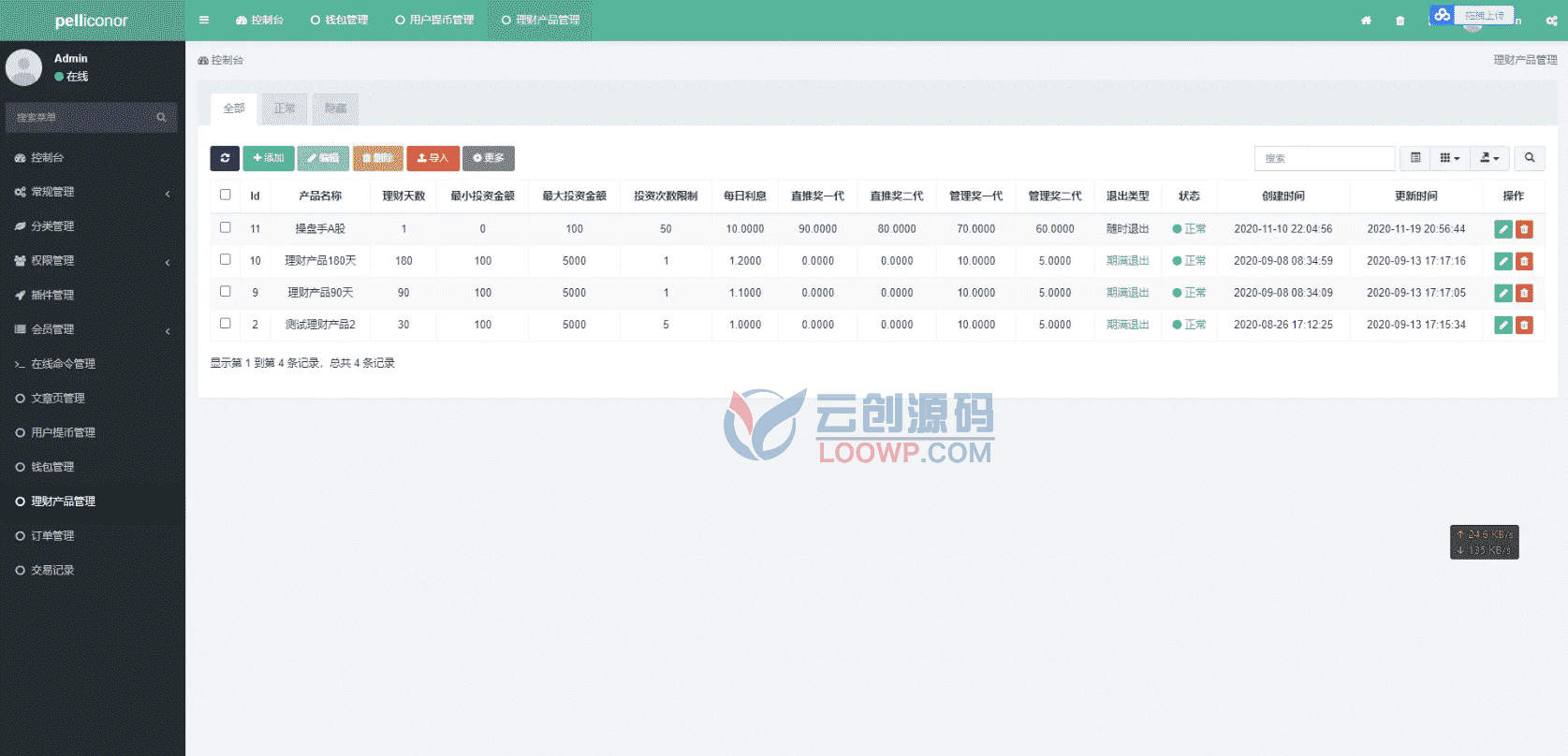Screen dimensions: 1568x756
Task: Open 期满退出 link in 理财产品180天 row
Action: click(x=1127, y=261)
